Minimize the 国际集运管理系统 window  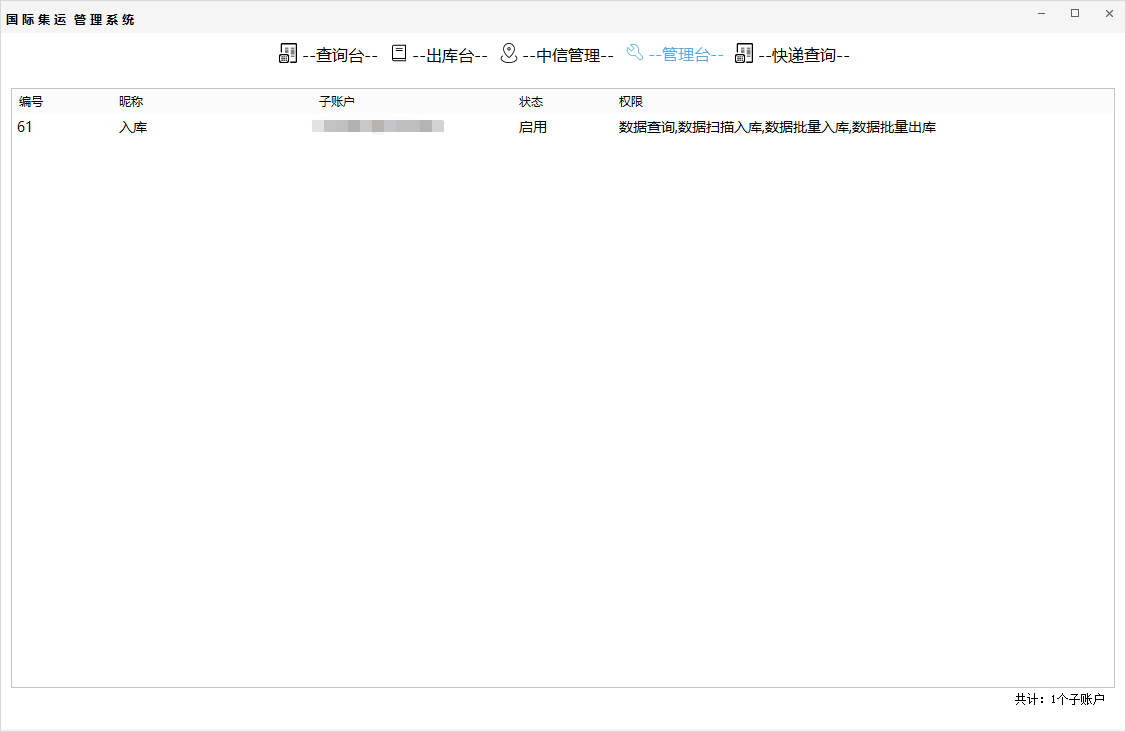tap(1041, 14)
